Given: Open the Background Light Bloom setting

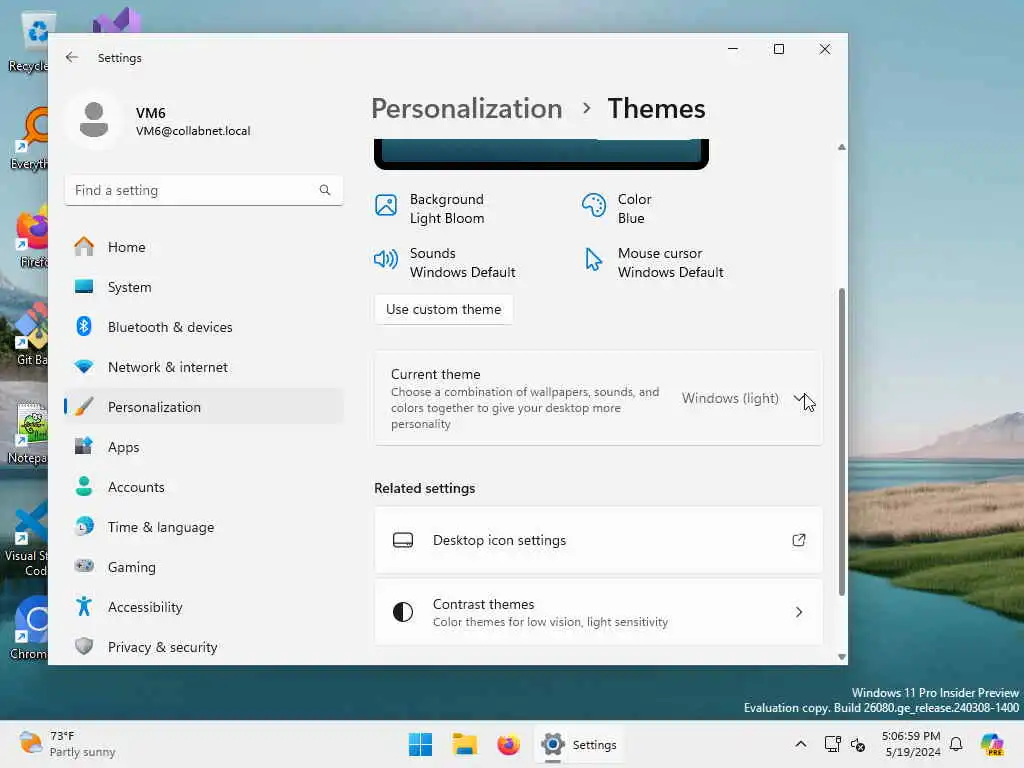Looking at the screenshot, I should (431, 208).
